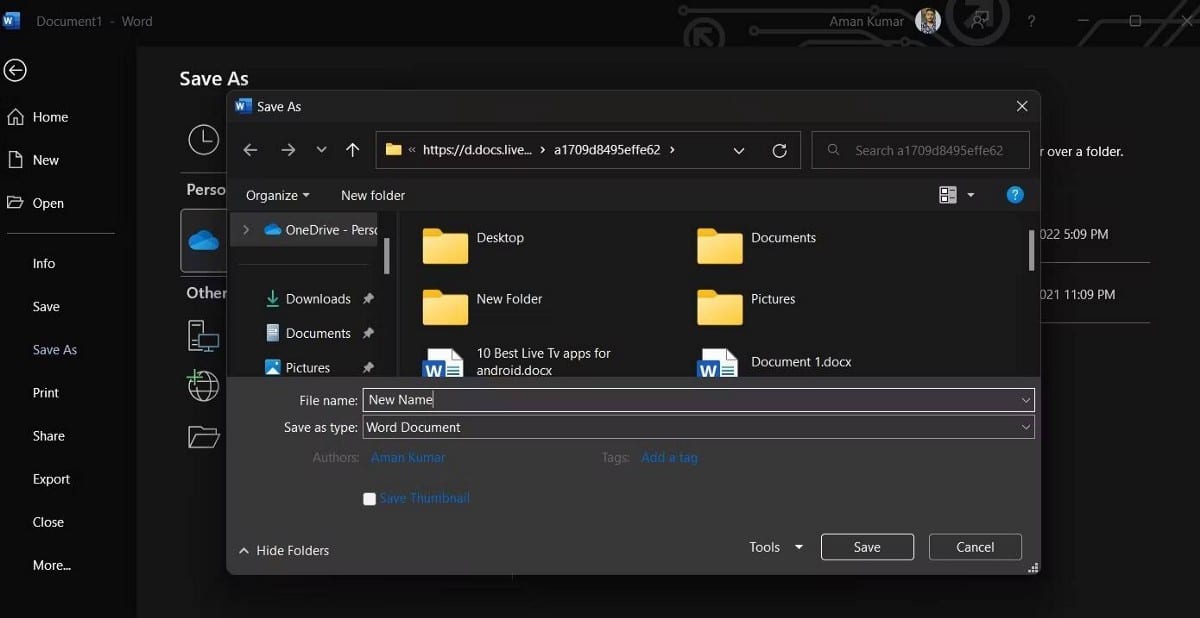Select the Documents folder in file list
Viewport: 1200px width, 618px height.
tap(757, 244)
